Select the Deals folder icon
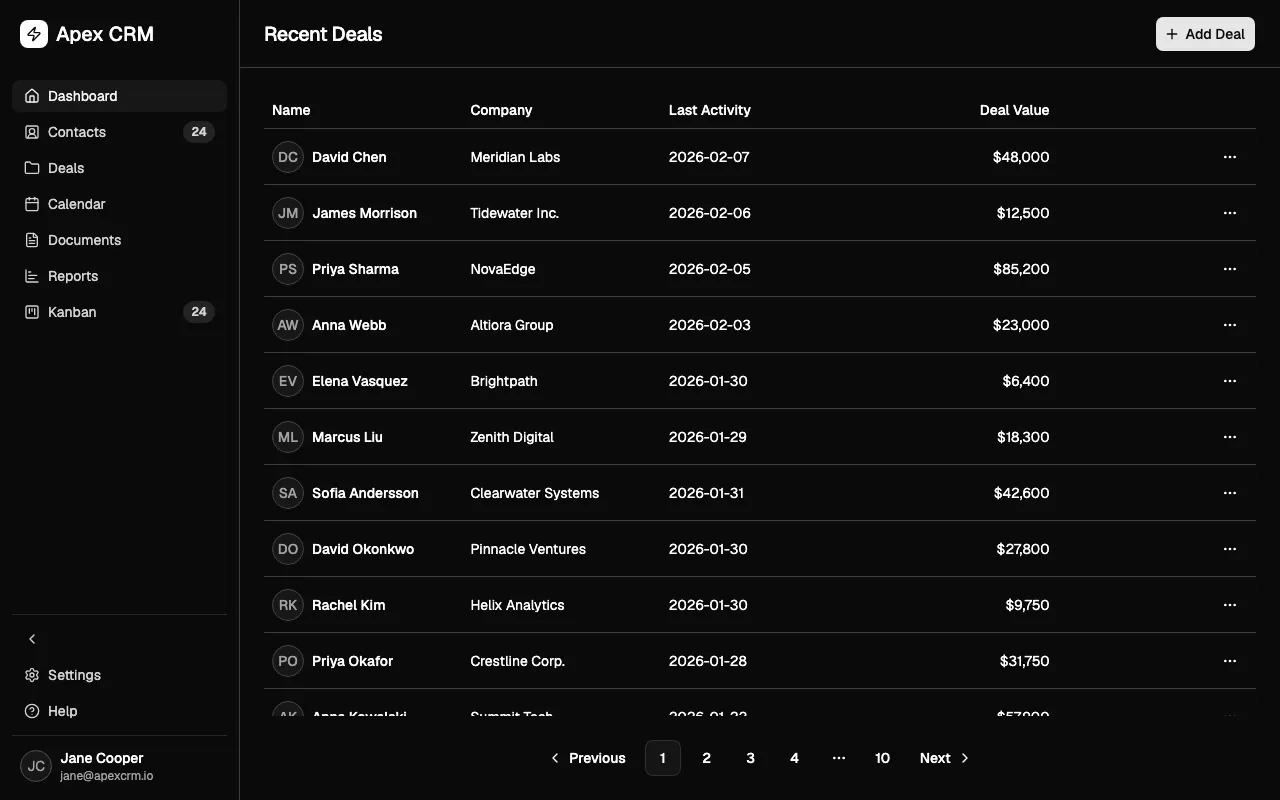 click(32, 168)
